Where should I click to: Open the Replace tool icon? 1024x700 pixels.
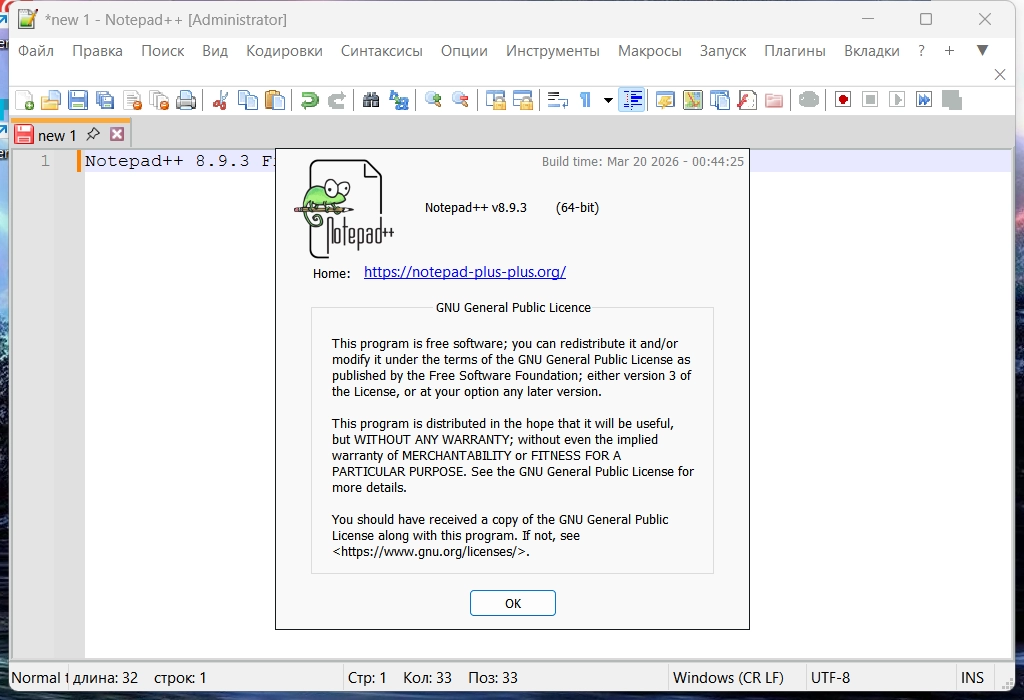click(398, 100)
